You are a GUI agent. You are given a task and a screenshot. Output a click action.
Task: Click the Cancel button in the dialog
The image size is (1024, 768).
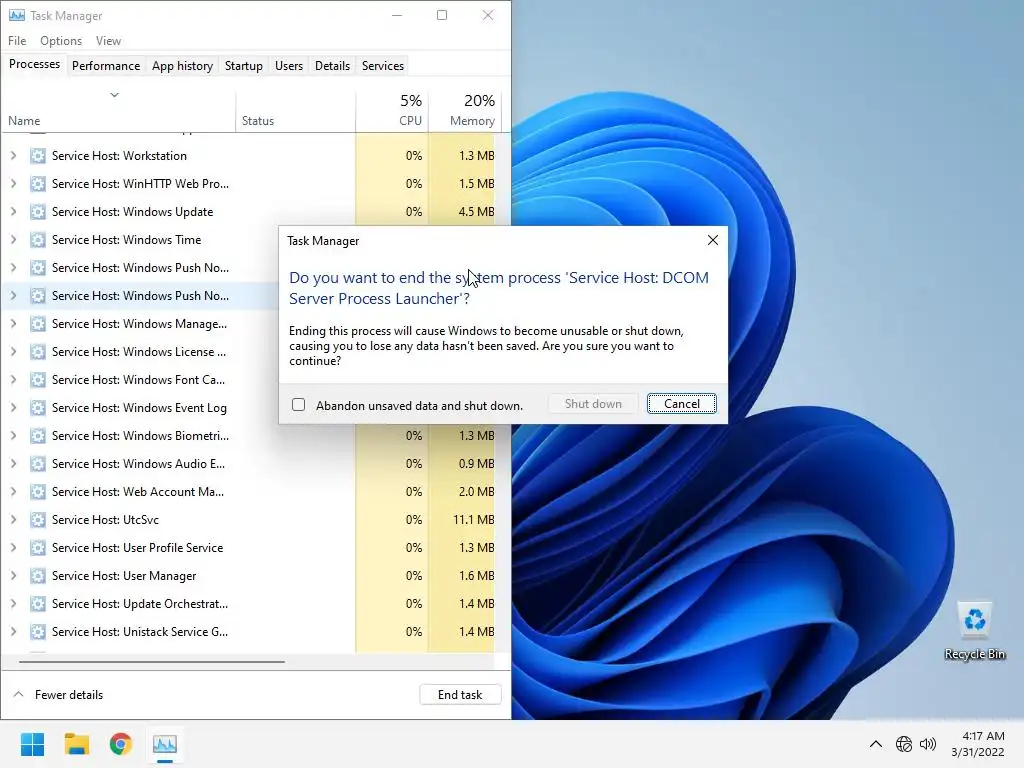[x=681, y=404]
